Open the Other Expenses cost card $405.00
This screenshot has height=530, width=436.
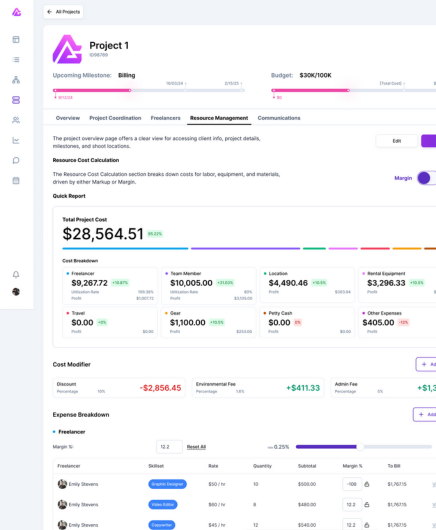pos(397,322)
